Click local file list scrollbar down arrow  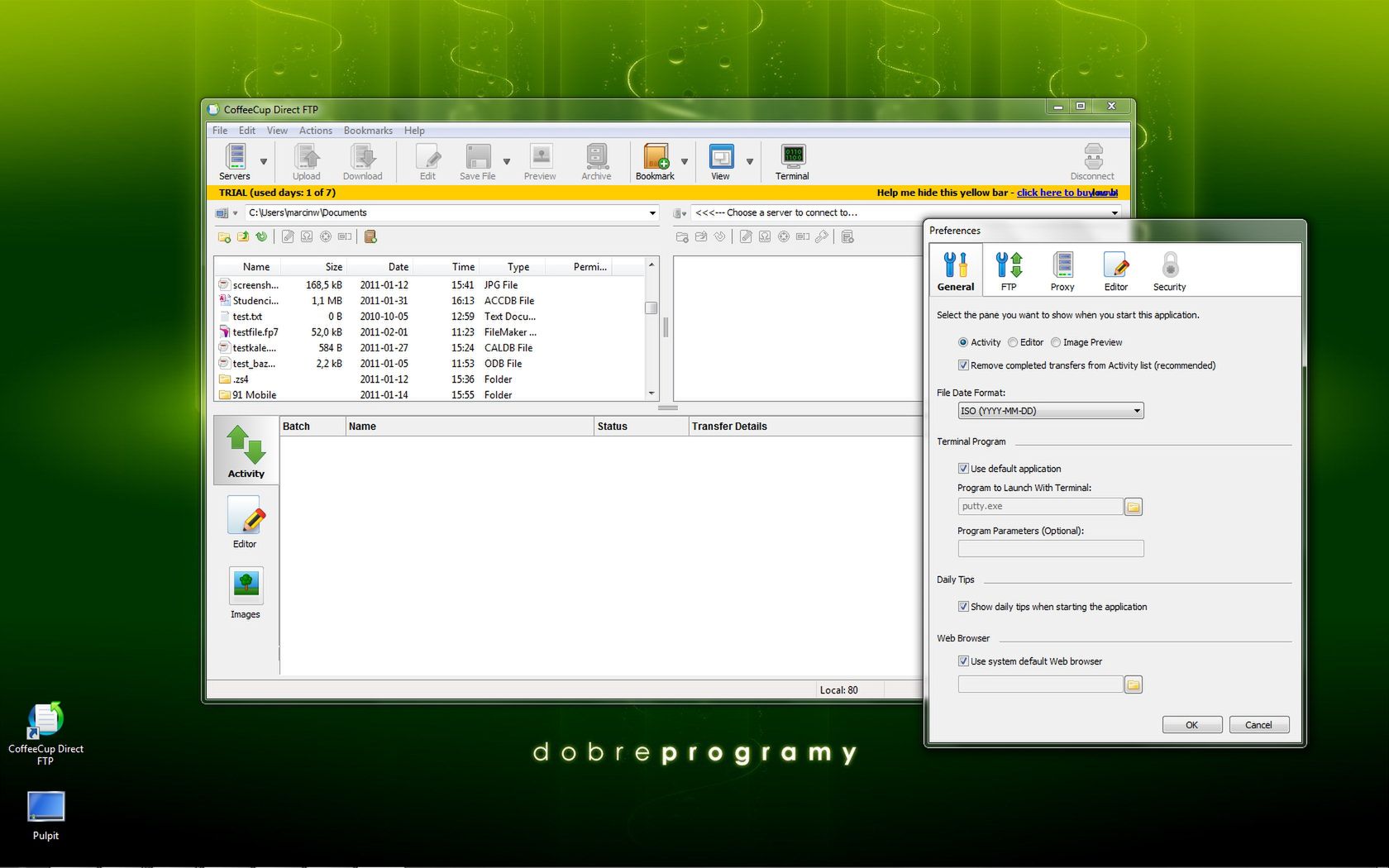[652, 393]
